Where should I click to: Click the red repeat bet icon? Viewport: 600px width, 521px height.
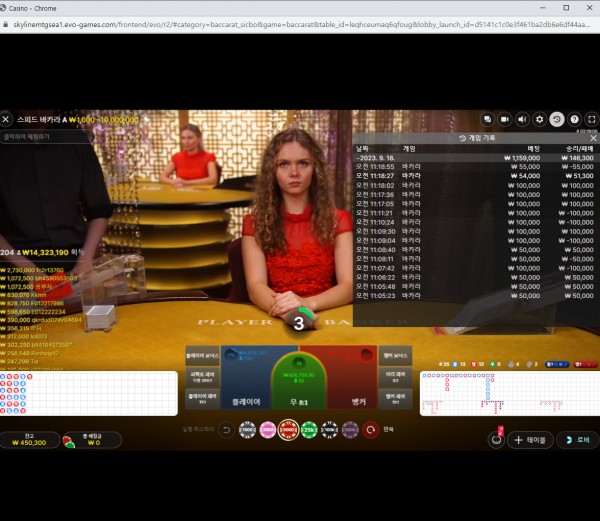pos(371,430)
